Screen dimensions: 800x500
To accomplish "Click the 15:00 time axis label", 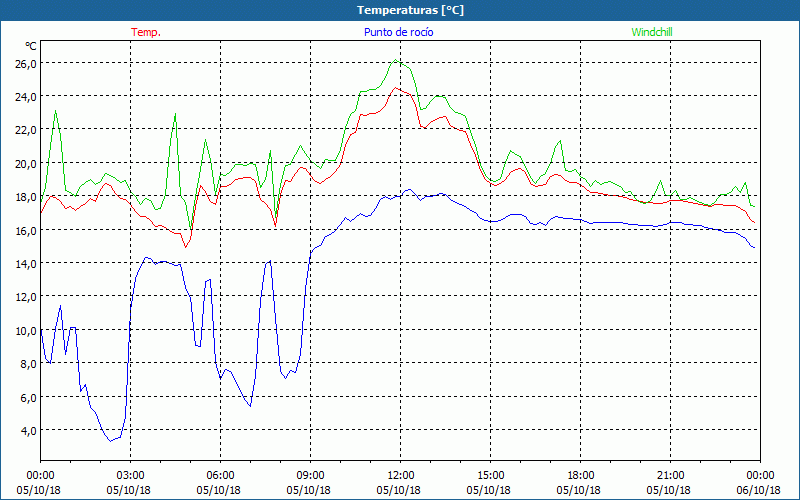I will pos(491,476).
